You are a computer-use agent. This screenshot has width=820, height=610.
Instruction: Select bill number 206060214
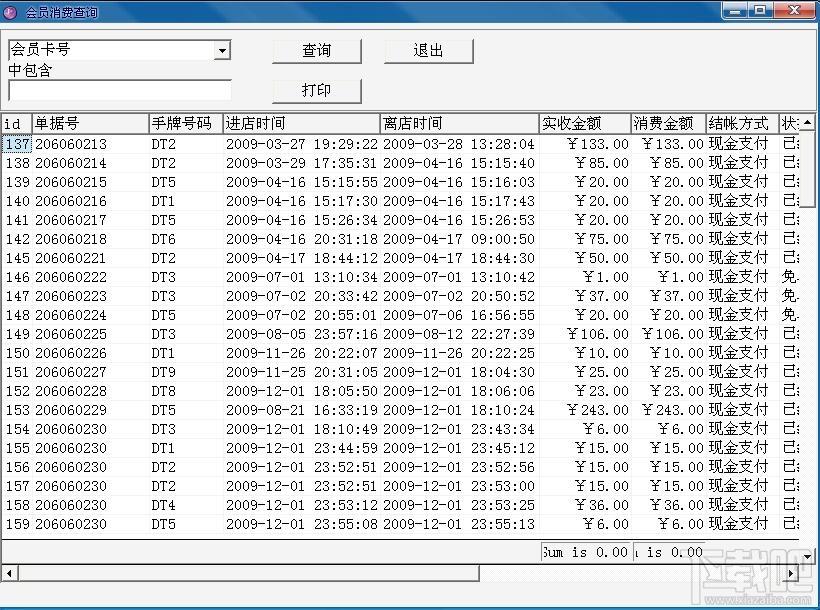(x=71, y=163)
